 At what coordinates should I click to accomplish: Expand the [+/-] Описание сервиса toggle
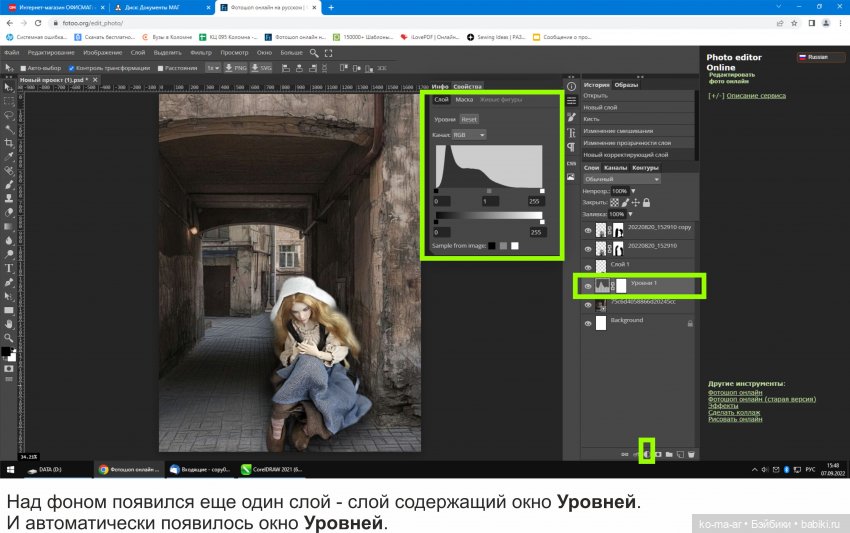(747, 96)
